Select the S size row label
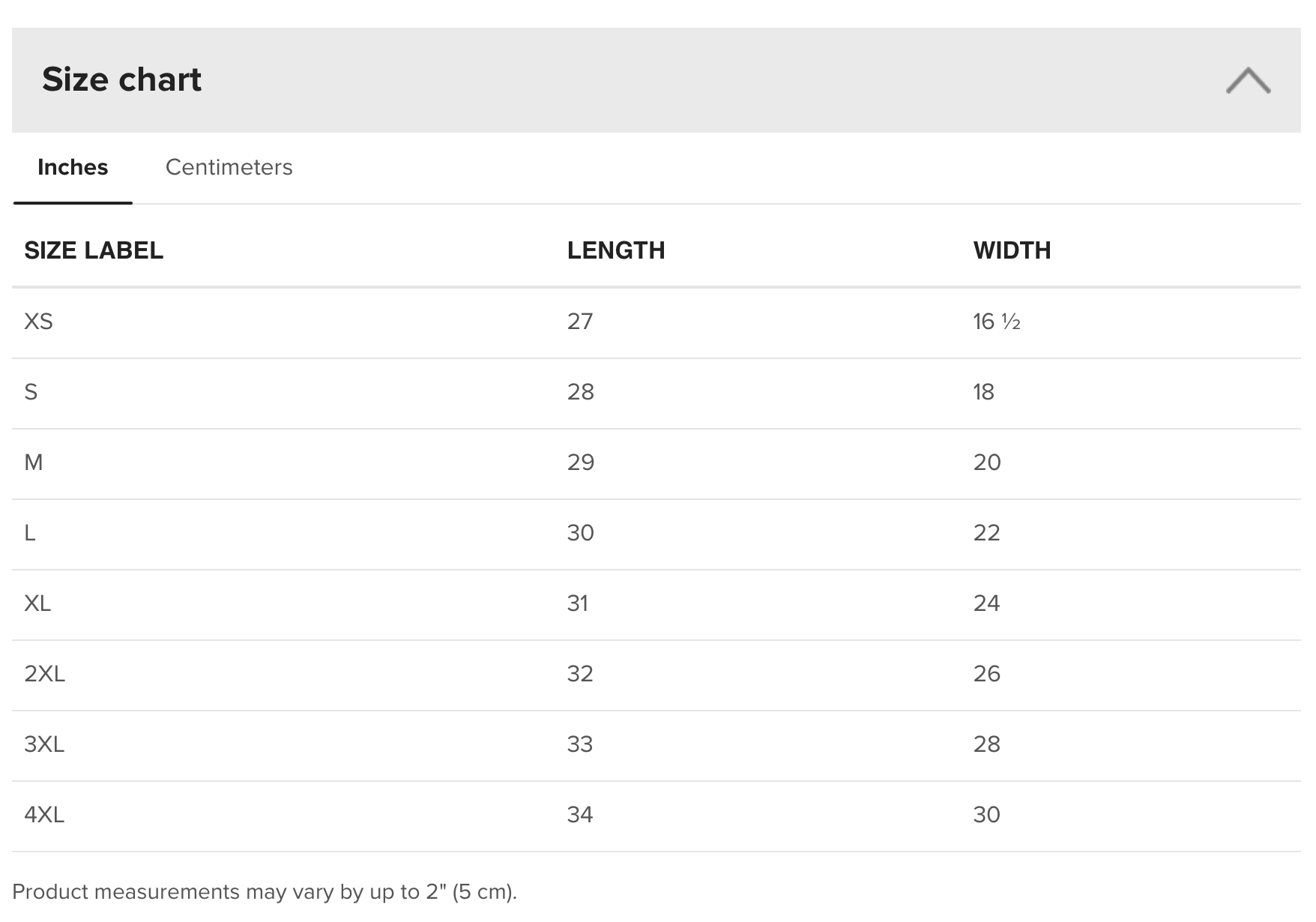 point(31,392)
